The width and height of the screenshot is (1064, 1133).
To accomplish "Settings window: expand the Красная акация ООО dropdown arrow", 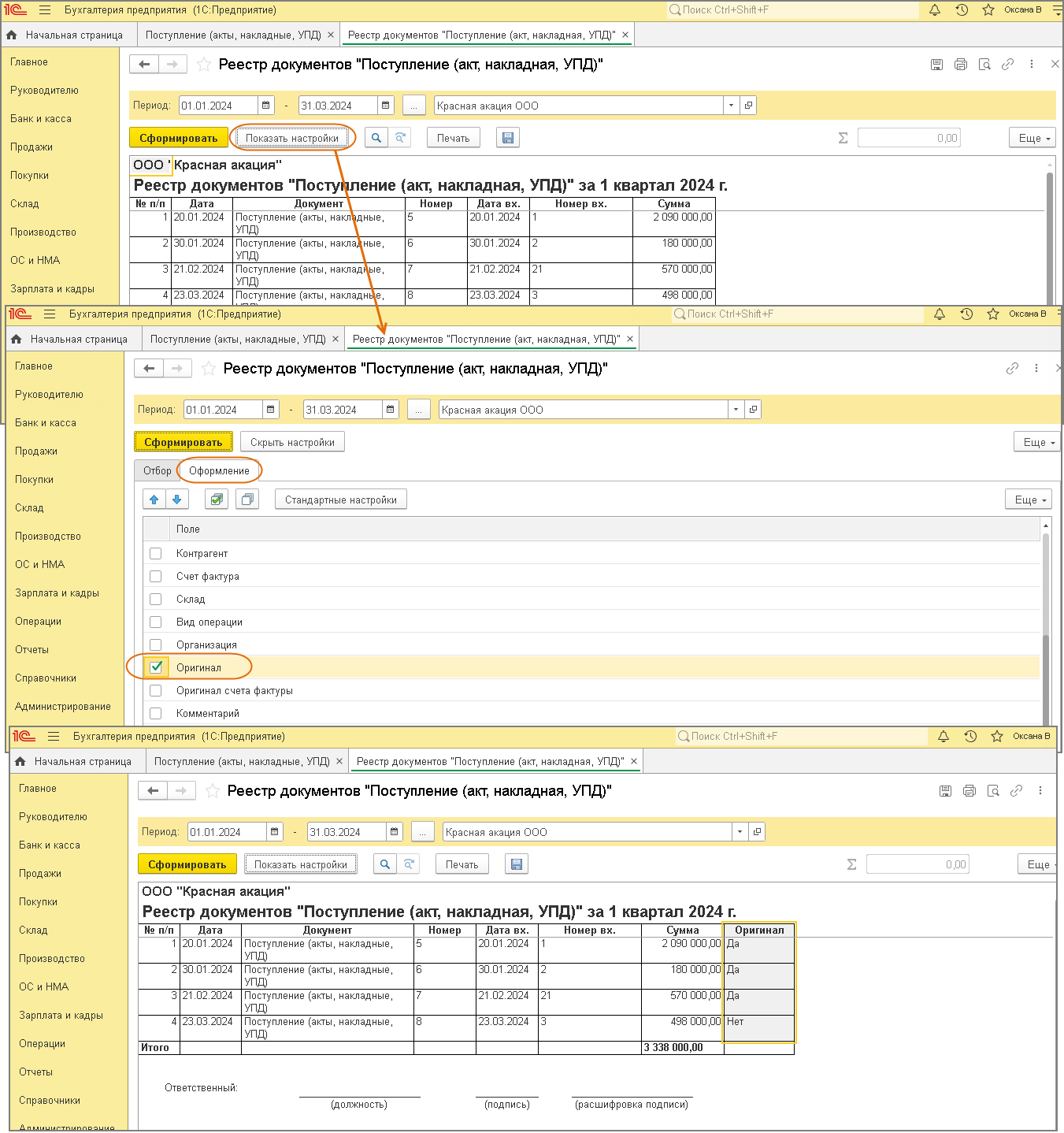I will click(x=736, y=410).
